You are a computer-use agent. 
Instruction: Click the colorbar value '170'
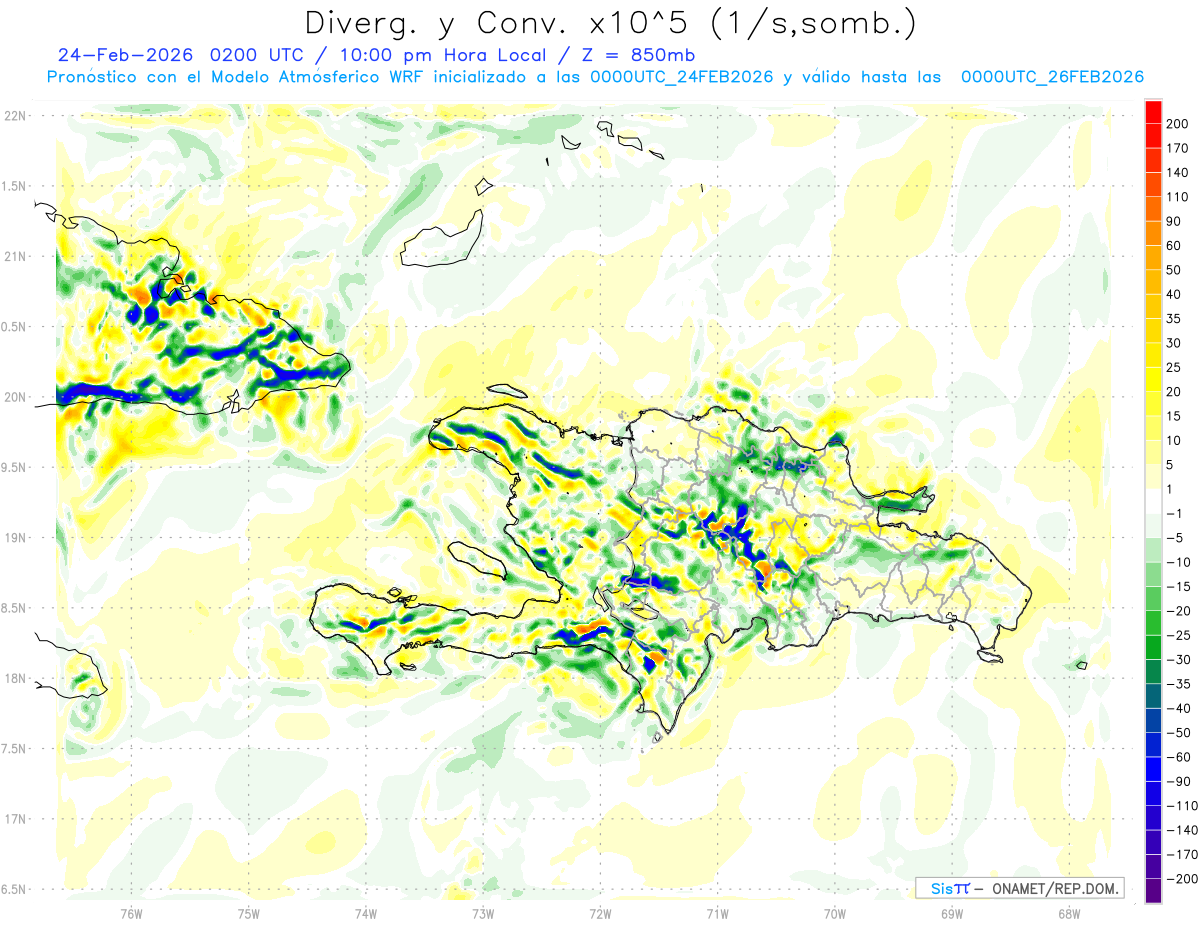click(x=1179, y=148)
